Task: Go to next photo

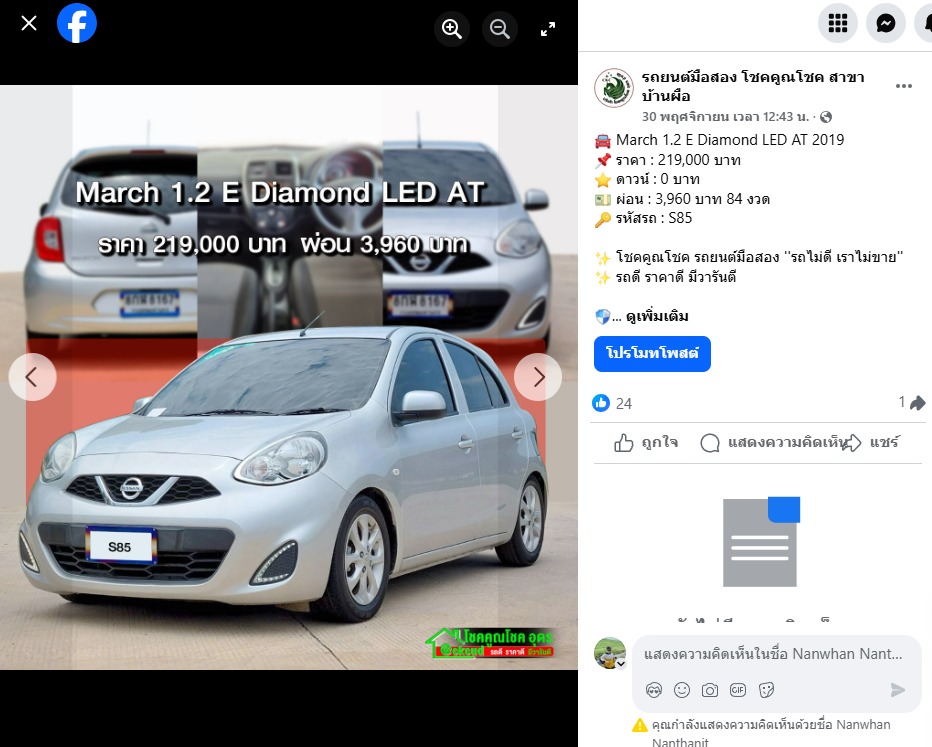Action: (x=538, y=377)
